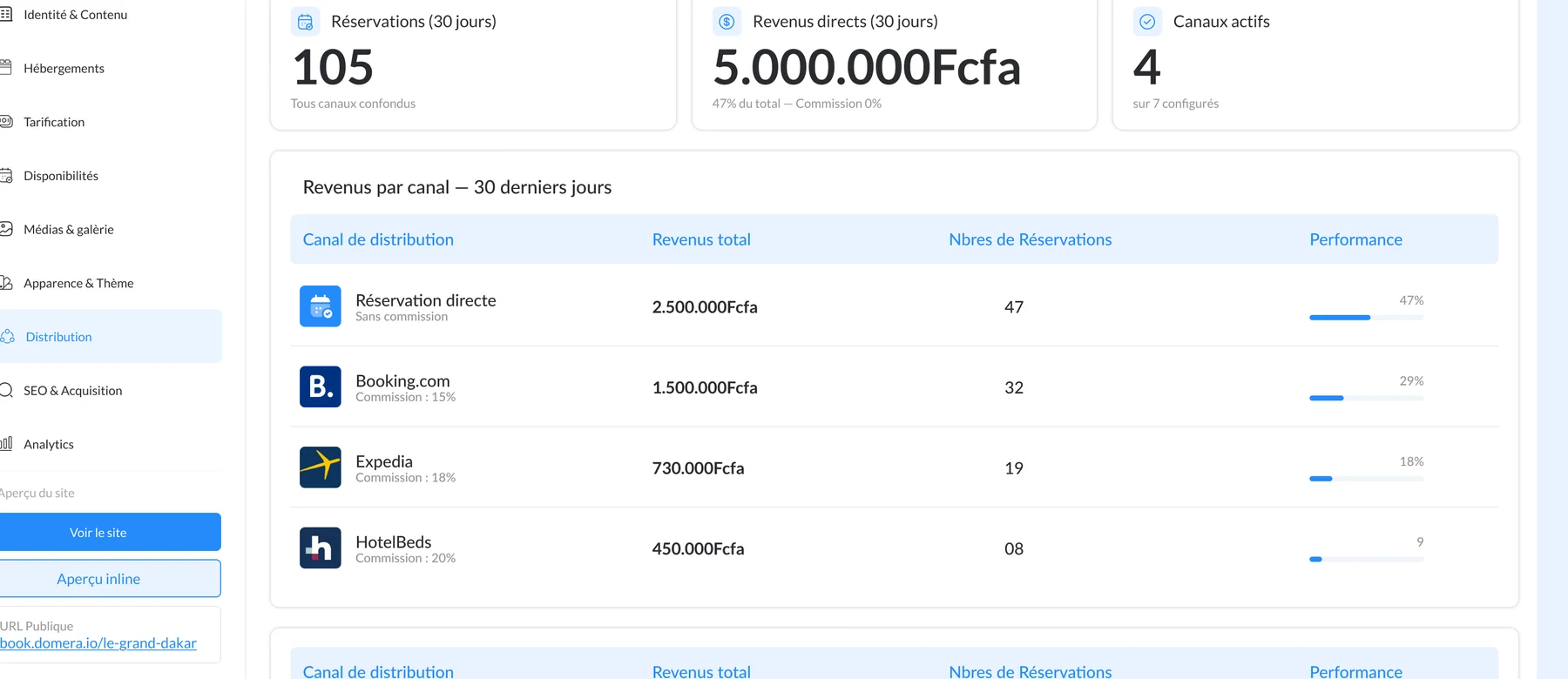Click the Booking.com logo icon
This screenshot has width=1568, height=679.
point(321,387)
